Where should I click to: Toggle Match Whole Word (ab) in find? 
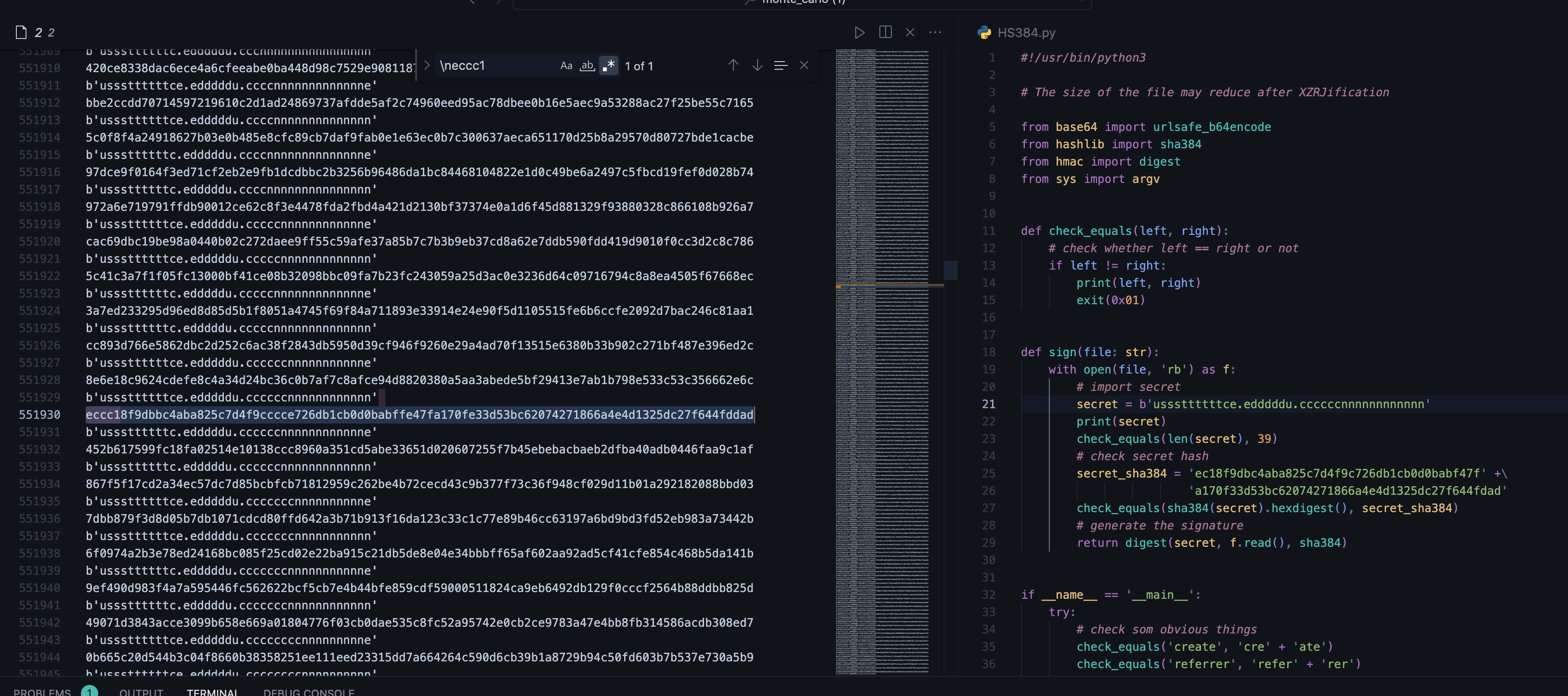coord(587,65)
